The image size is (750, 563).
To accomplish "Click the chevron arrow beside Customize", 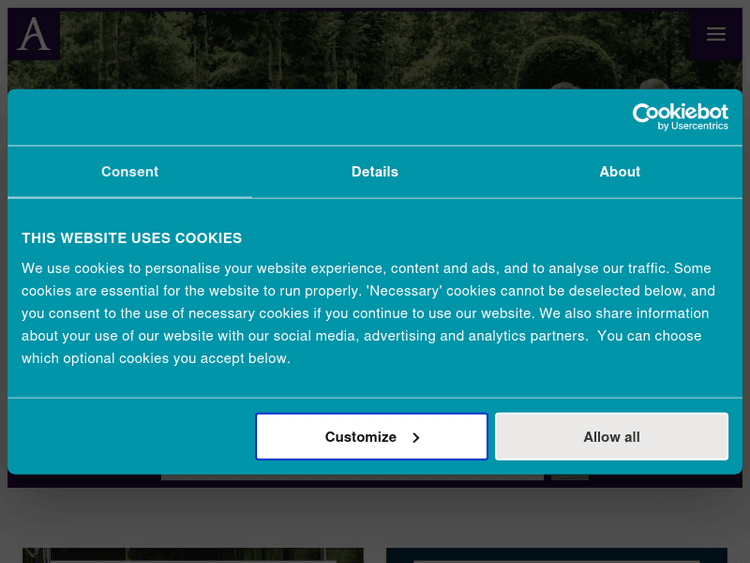I will [x=416, y=437].
